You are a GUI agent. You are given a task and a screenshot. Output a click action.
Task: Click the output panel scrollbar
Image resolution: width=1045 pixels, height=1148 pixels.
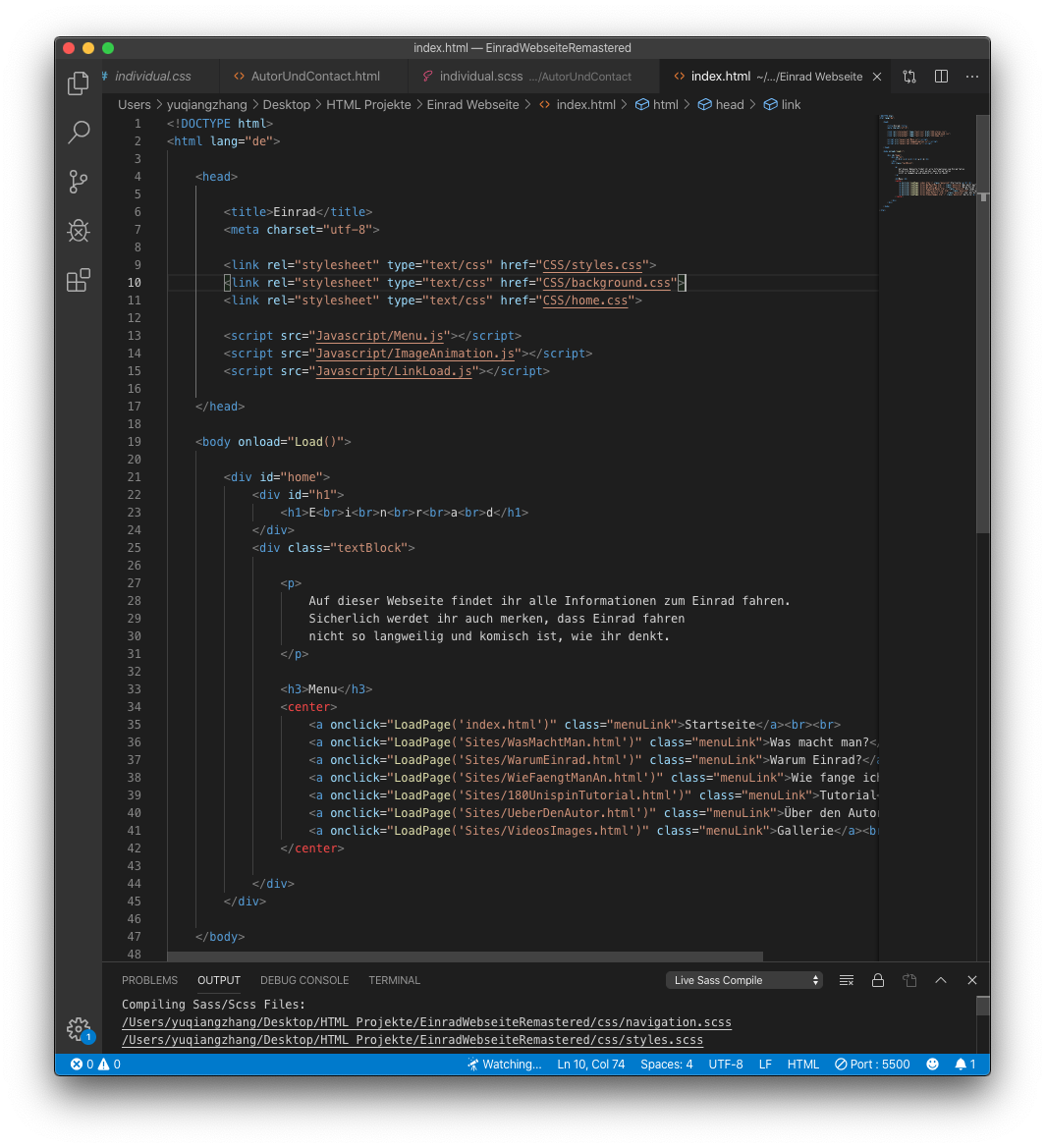coord(983,1006)
